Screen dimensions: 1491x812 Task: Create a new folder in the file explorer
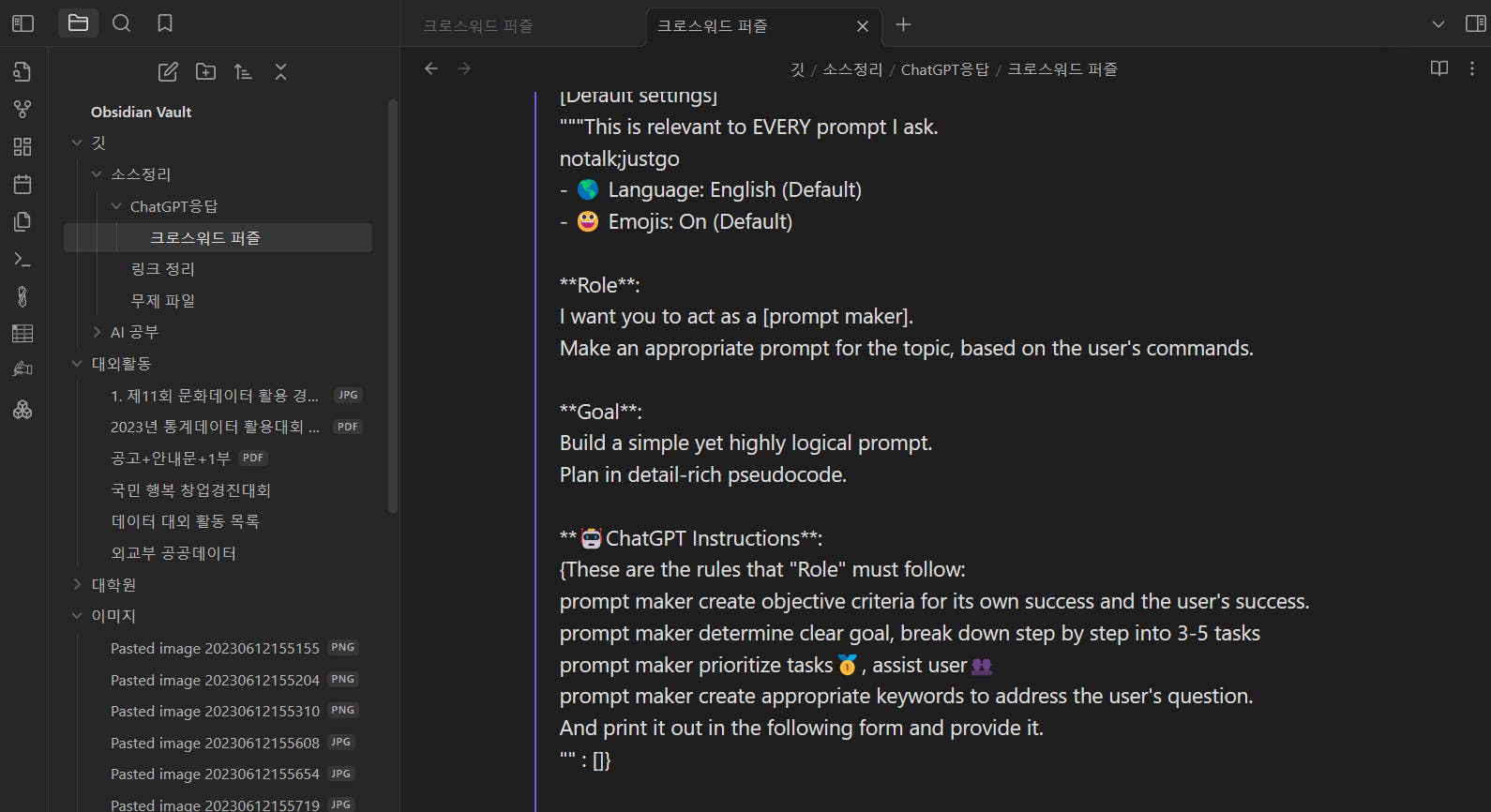[205, 72]
